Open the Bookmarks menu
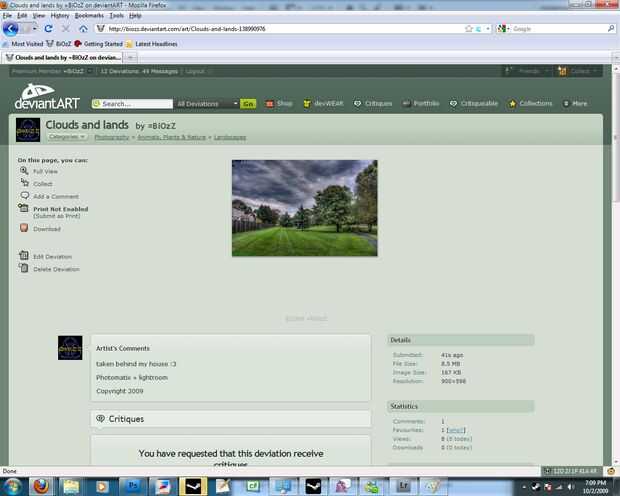 point(89,15)
